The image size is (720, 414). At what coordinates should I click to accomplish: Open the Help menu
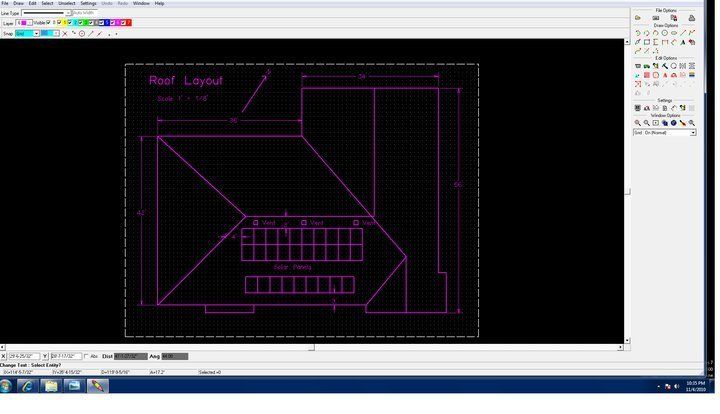[x=159, y=3]
